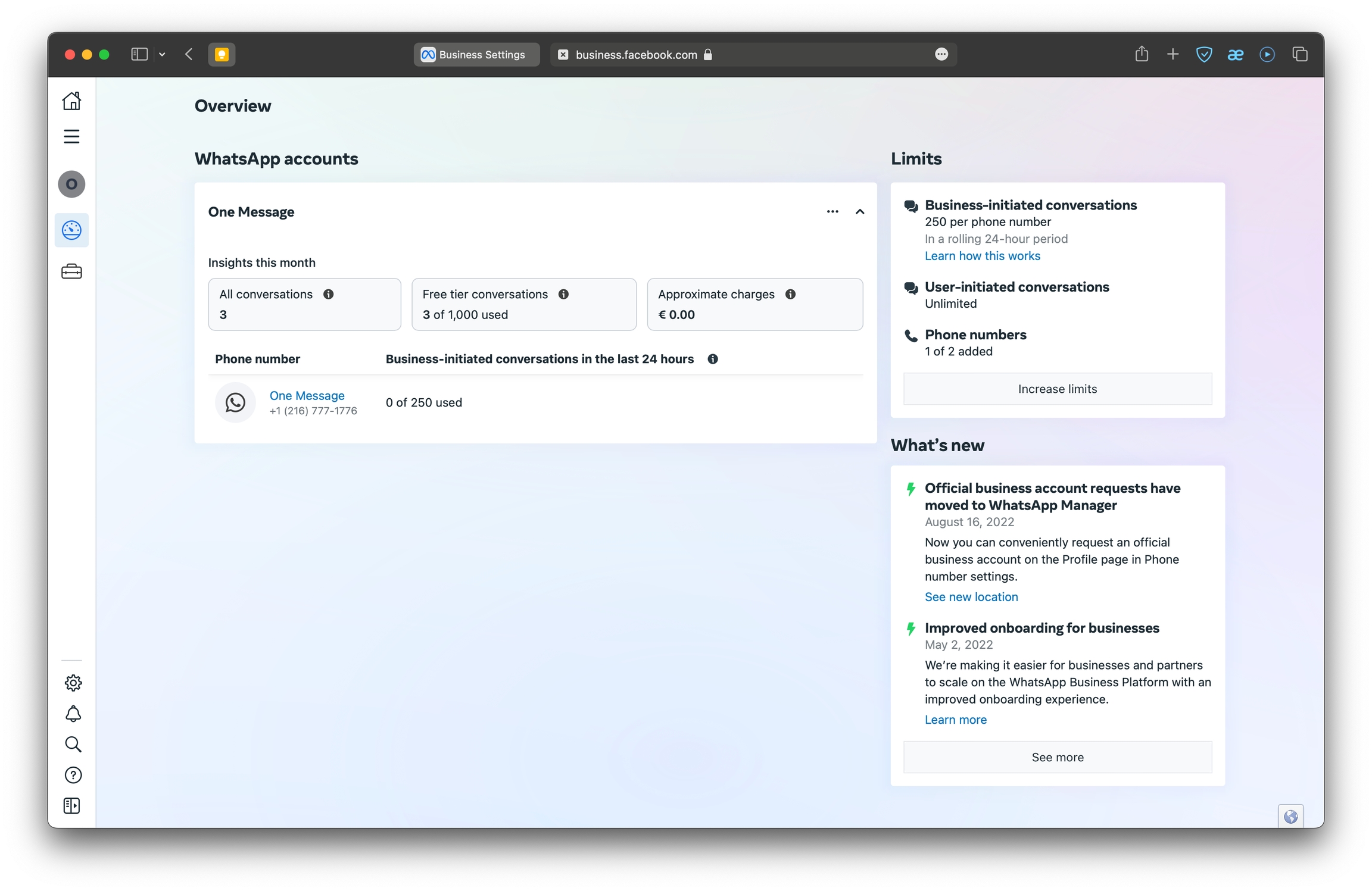This screenshot has width=1372, height=891.
Task: Collapse the One Message account card
Action: pos(860,212)
